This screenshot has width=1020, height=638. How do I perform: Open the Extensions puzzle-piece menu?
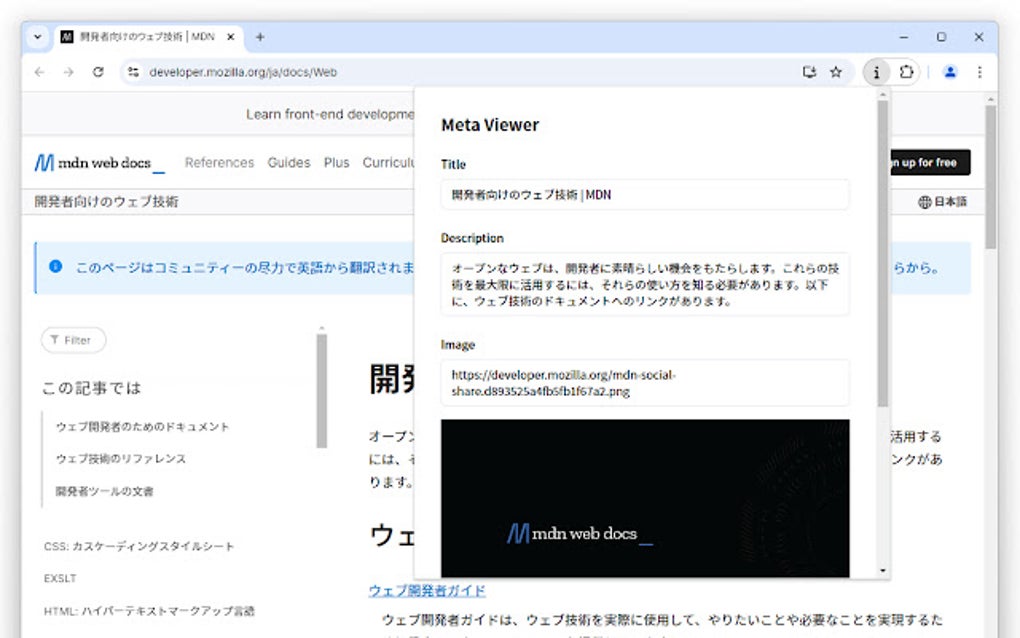click(906, 72)
